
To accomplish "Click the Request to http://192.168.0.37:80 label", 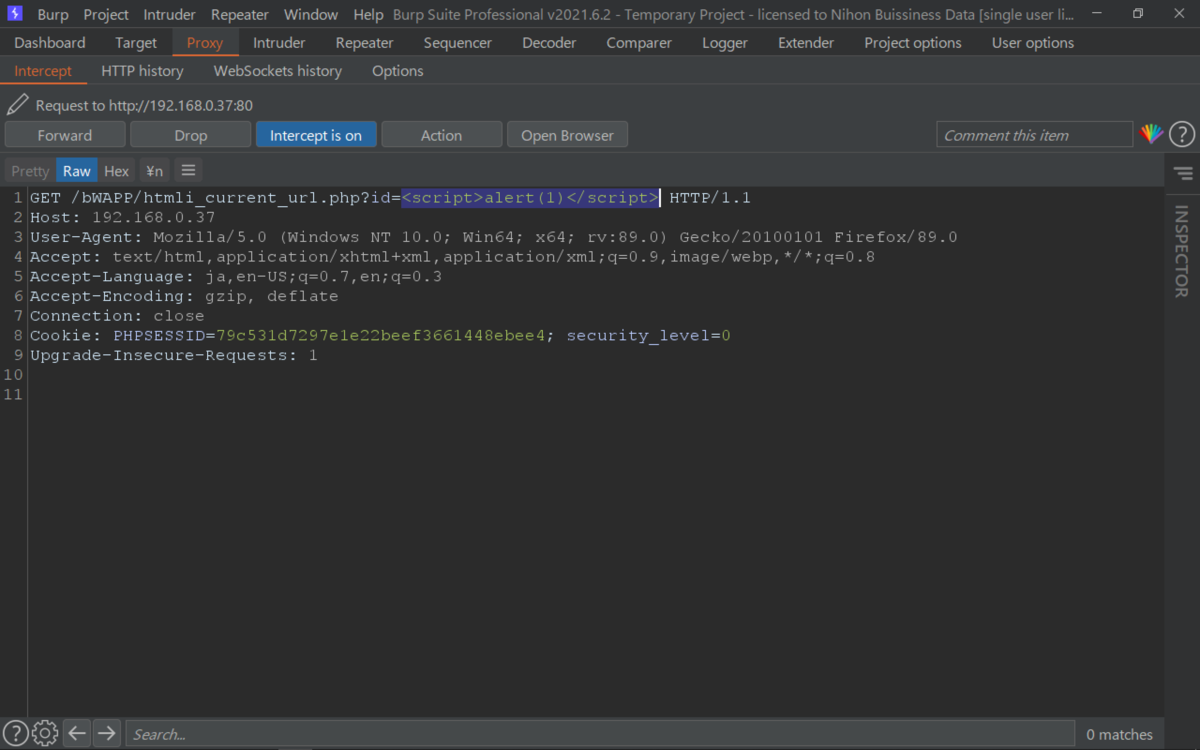I will (x=144, y=105).
